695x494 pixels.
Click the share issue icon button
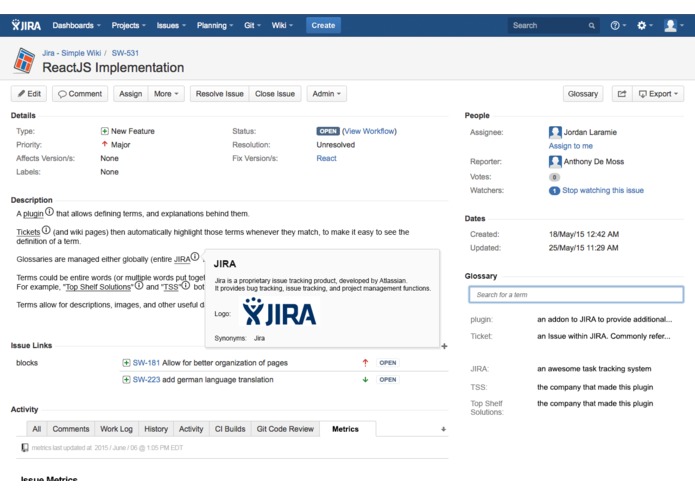pos(622,93)
